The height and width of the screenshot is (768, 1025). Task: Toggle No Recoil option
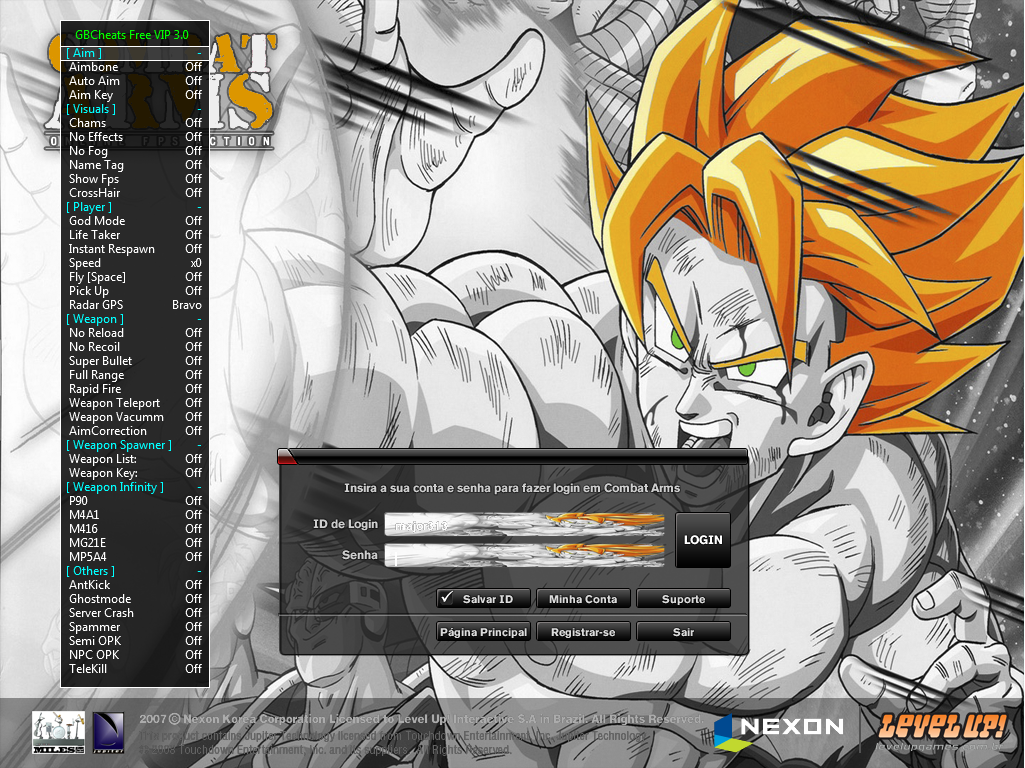[135, 347]
